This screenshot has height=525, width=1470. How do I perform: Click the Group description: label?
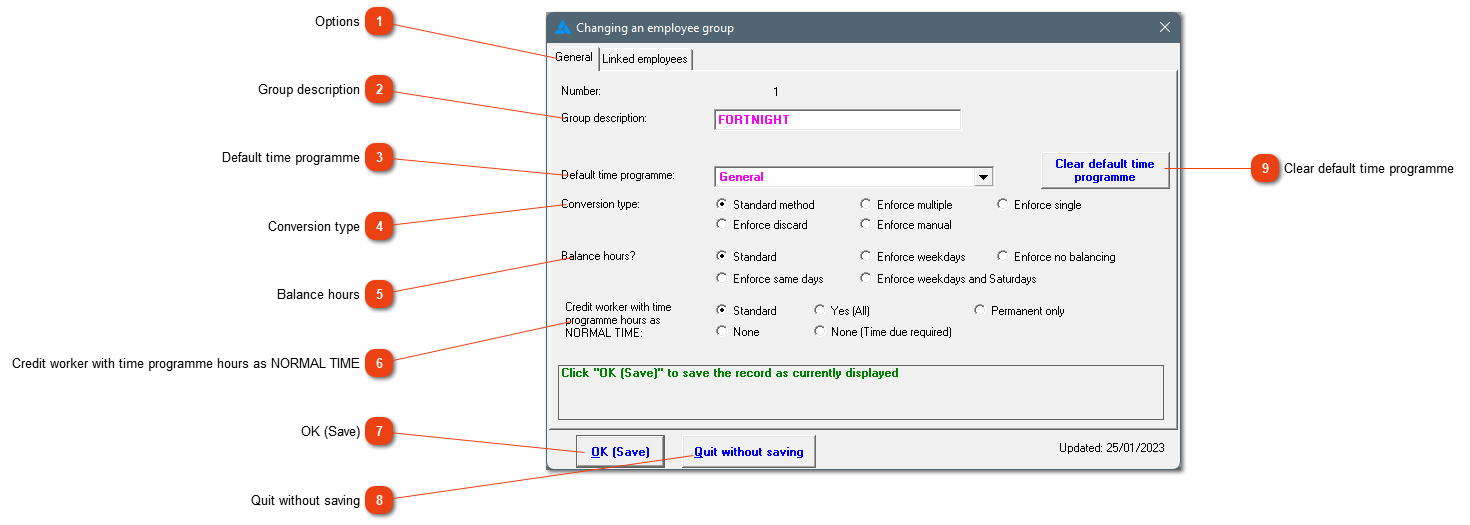pos(604,118)
